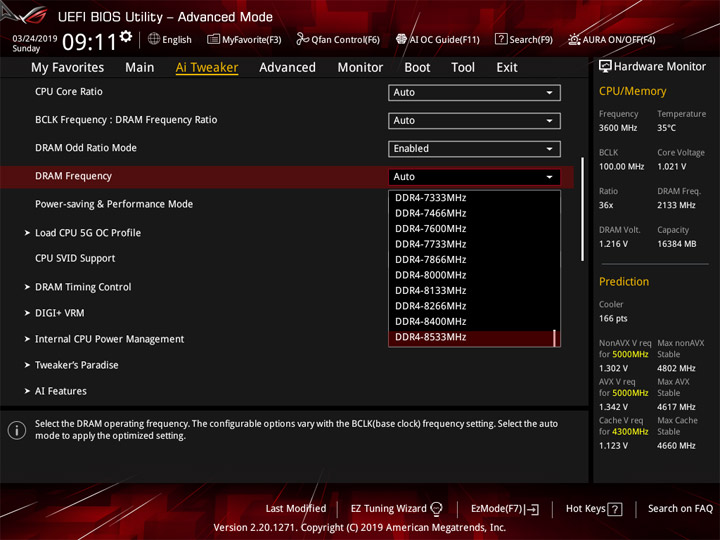720x540 pixels.
Task: Click the 03/24/2019 date display
Action: pyautogui.click(x=34, y=39)
